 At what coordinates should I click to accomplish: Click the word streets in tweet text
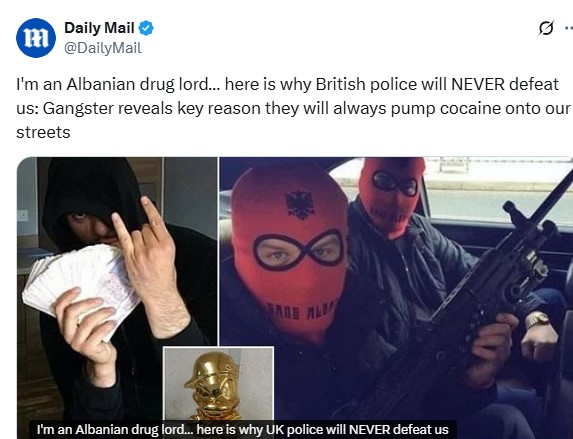tap(43, 132)
